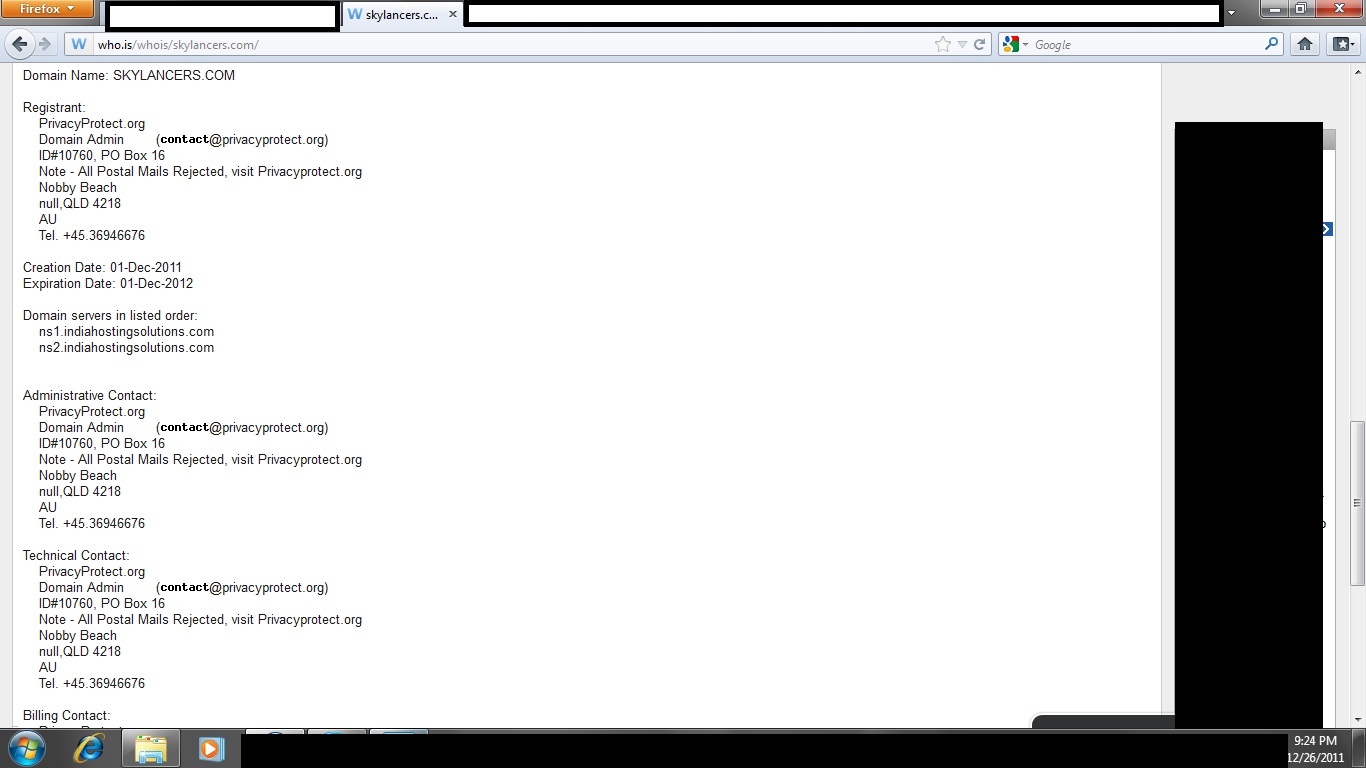Click 'Tel. +45.36946676' under Technical Contact
This screenshot has height=768, width=1366.
(92, 683)
